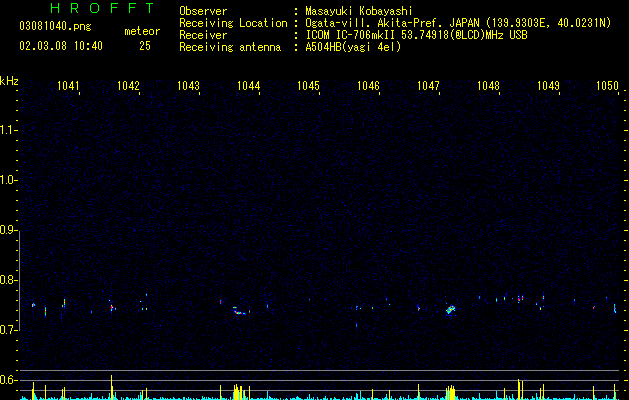This screenshot has height=400, width=629.
Task: Click the 1046 time axis label
Action: point(368,86)
